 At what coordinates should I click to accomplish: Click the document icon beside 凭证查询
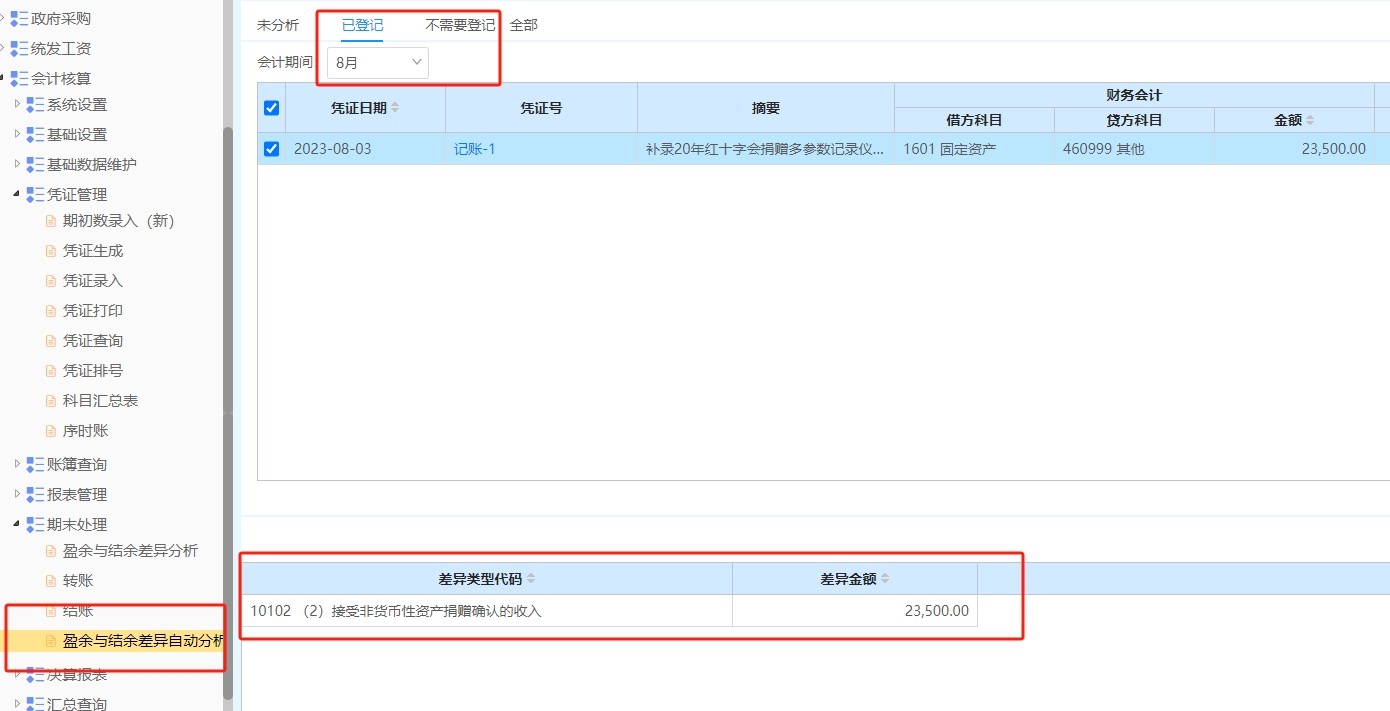click(x=51, y=341)
